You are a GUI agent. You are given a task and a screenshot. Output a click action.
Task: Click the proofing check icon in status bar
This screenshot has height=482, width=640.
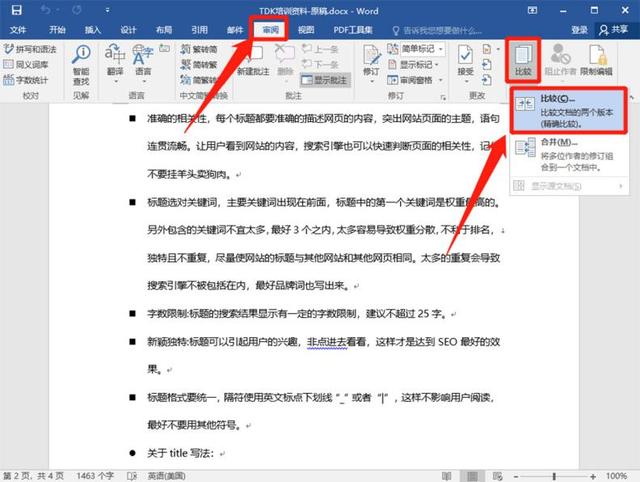[x=131, y=476]
